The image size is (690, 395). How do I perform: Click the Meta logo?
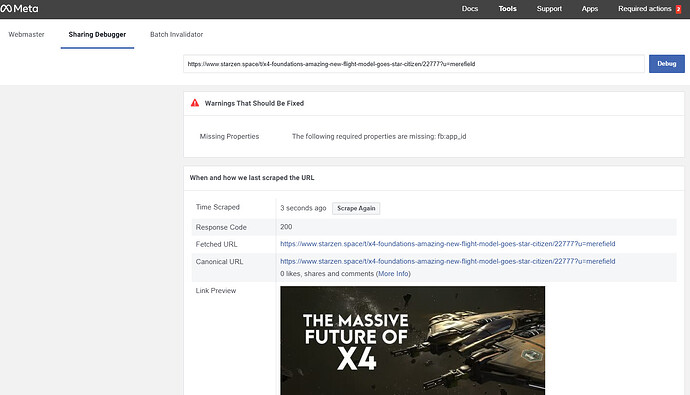(x=19, y=8)
